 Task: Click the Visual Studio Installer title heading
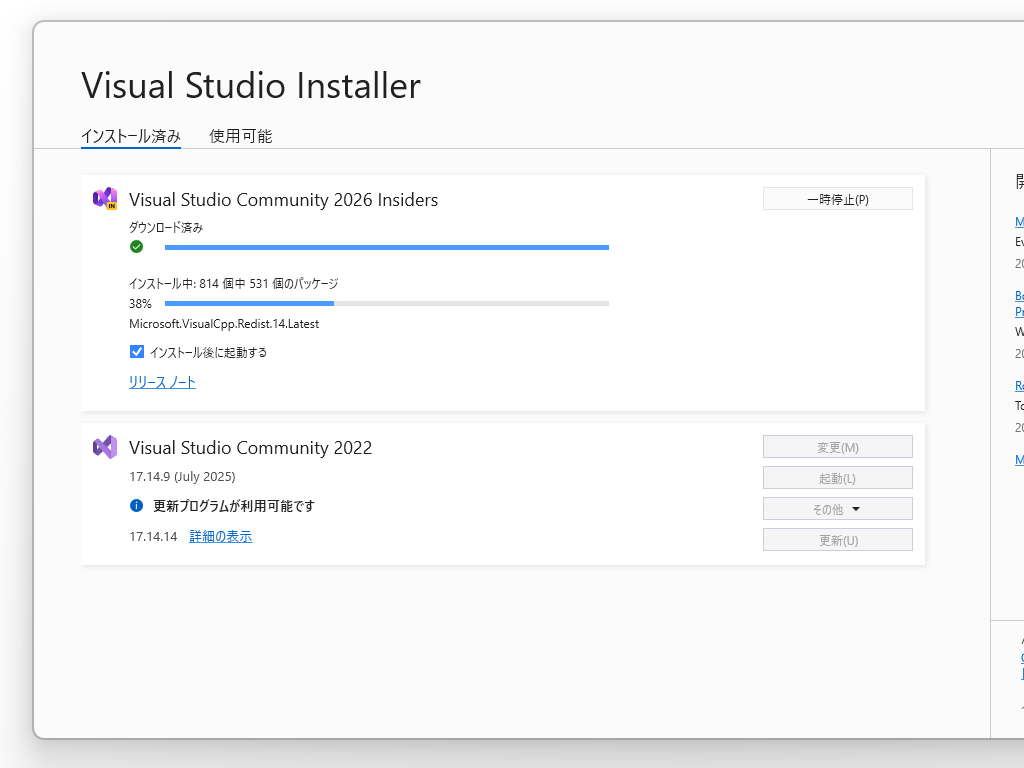251,86
